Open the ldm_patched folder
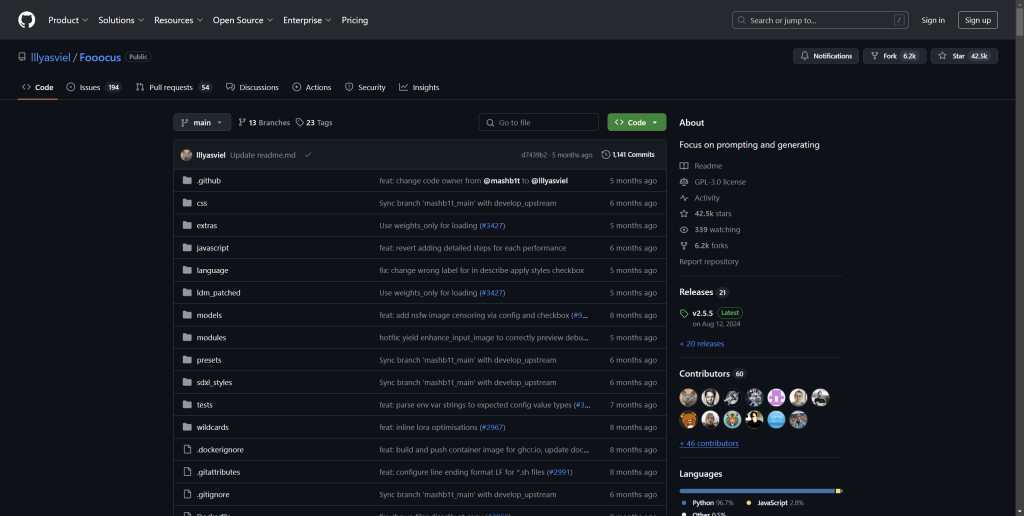 (x=218, y=293)
